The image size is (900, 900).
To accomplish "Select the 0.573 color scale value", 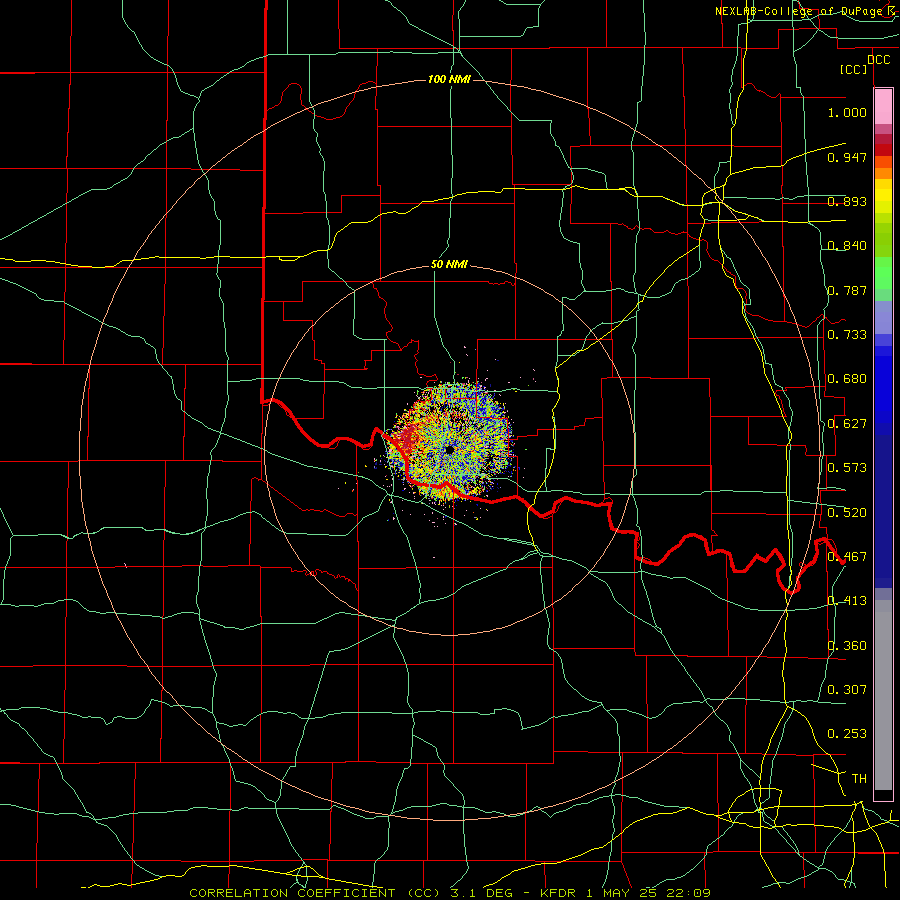I will pyautogui.click(x=847, y=468).
